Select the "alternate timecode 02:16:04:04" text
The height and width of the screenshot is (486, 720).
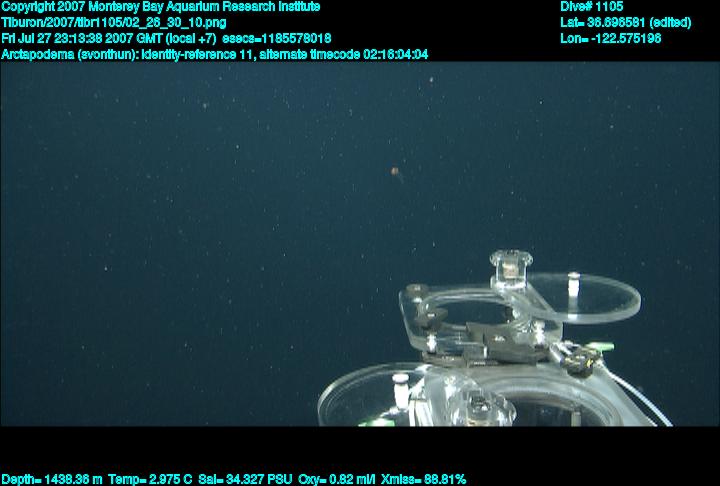pyautogui.click(x=344, y=55)
